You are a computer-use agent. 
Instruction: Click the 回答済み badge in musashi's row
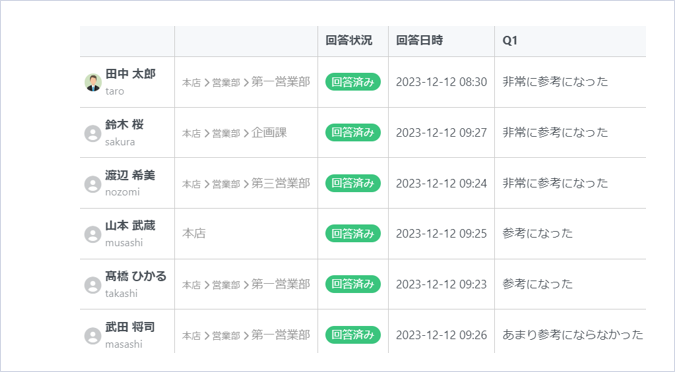tap(353, 233)
